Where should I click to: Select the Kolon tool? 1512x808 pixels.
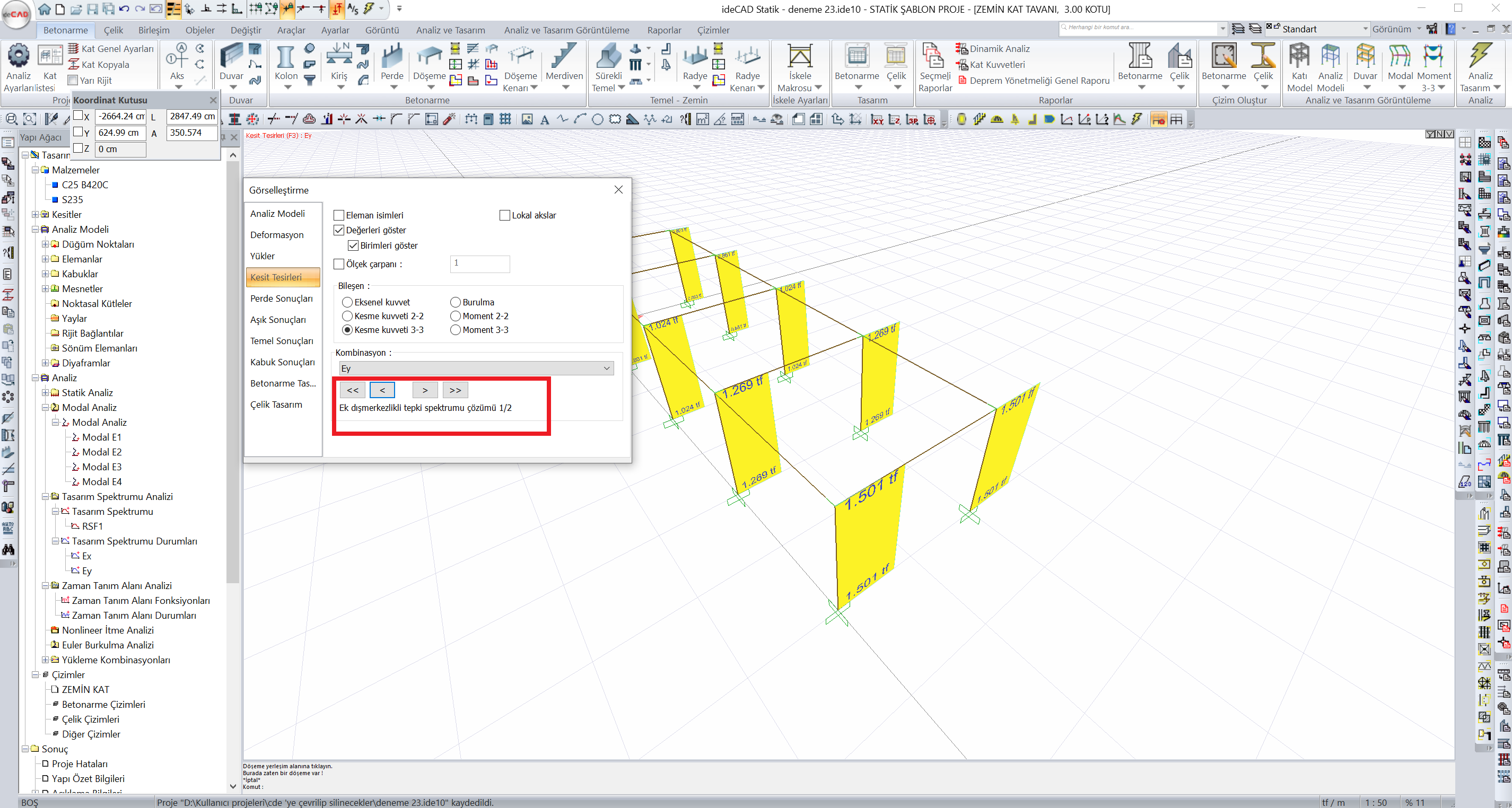pos(286,57)
